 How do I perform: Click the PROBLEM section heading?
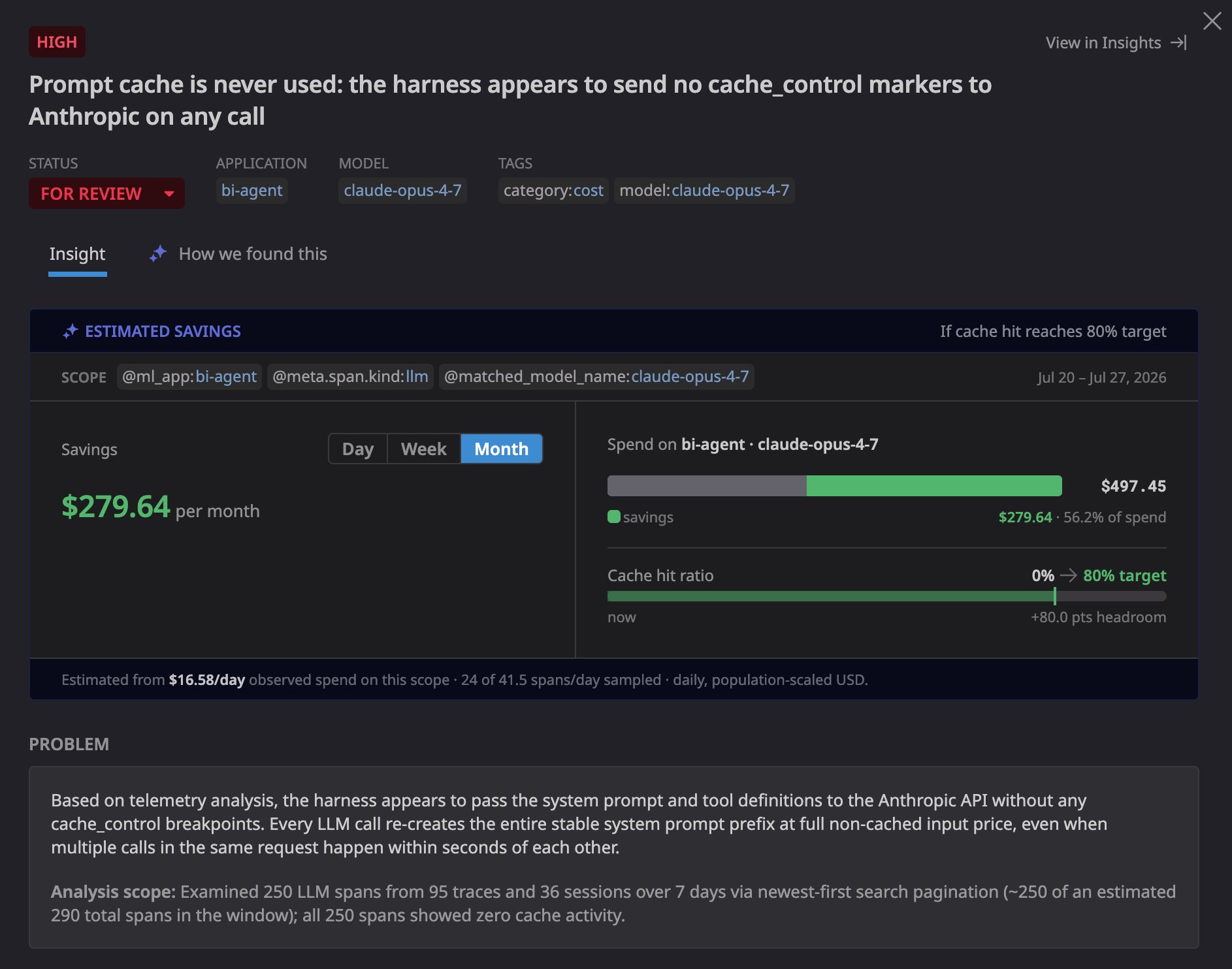(x=69, y=744)
